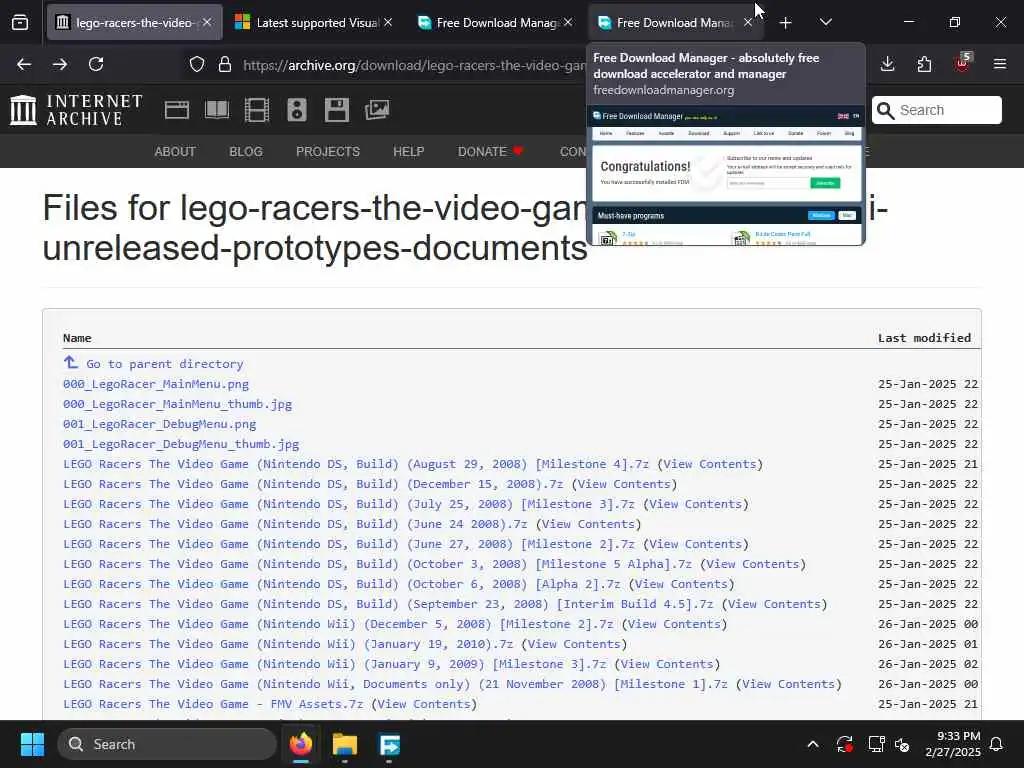This screenshot has height=768, width=1024.
Task: View Contents of December 15, 2008 build
Action: (x=624, y=484)
